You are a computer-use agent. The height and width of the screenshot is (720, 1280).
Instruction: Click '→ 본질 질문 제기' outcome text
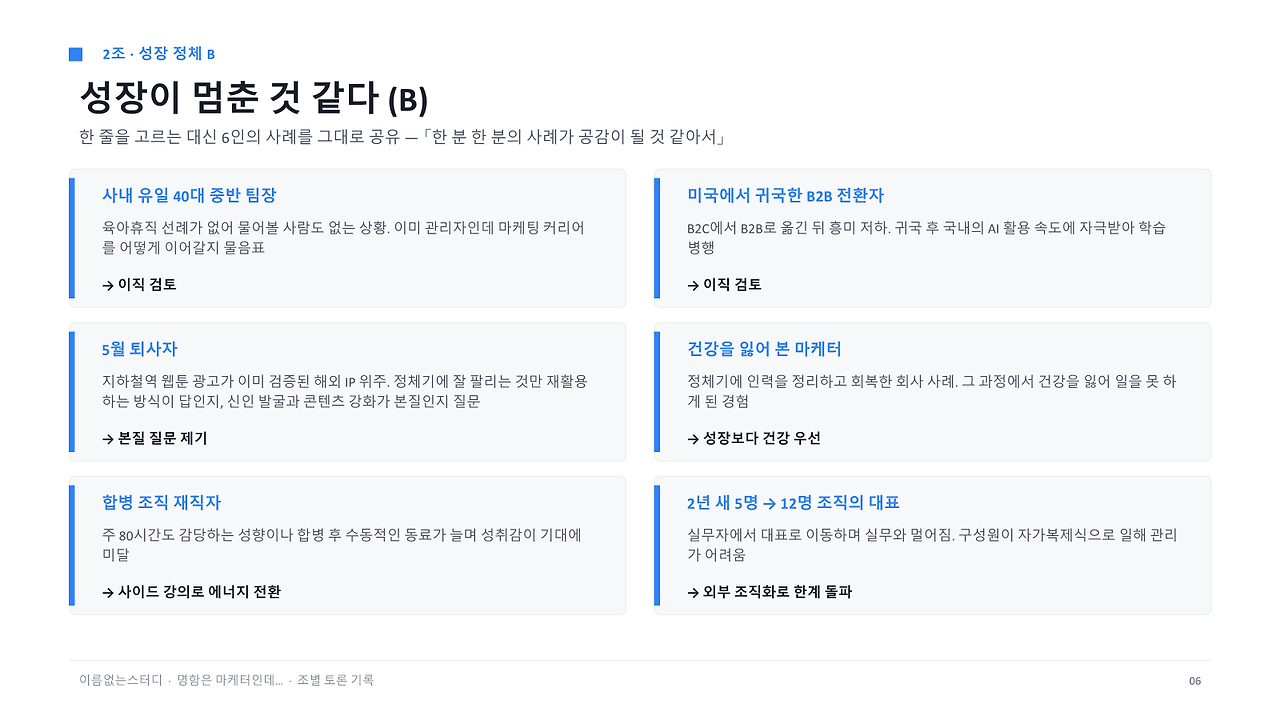click(x=155, y=438)
